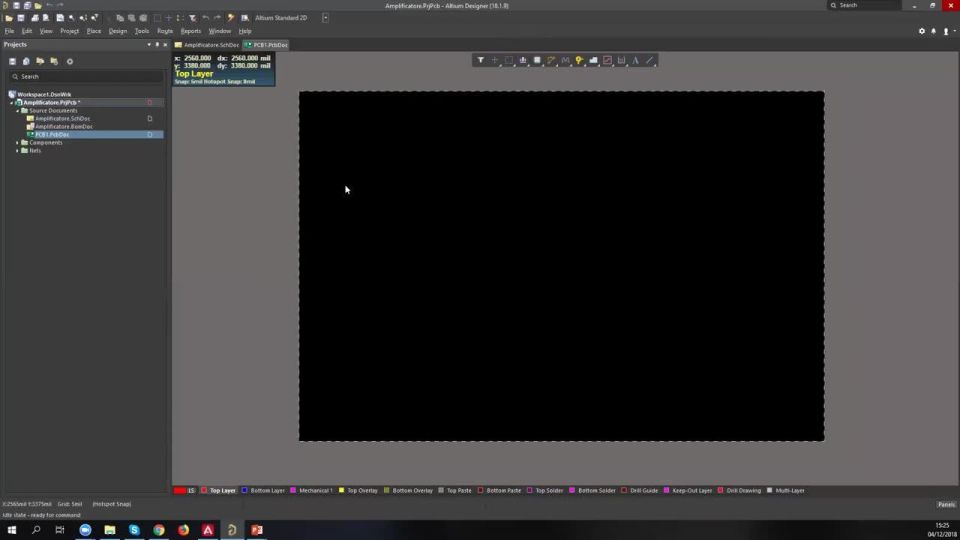
Task: Click compile icon in Projects panel toolbar
Action: pos(26,61)
